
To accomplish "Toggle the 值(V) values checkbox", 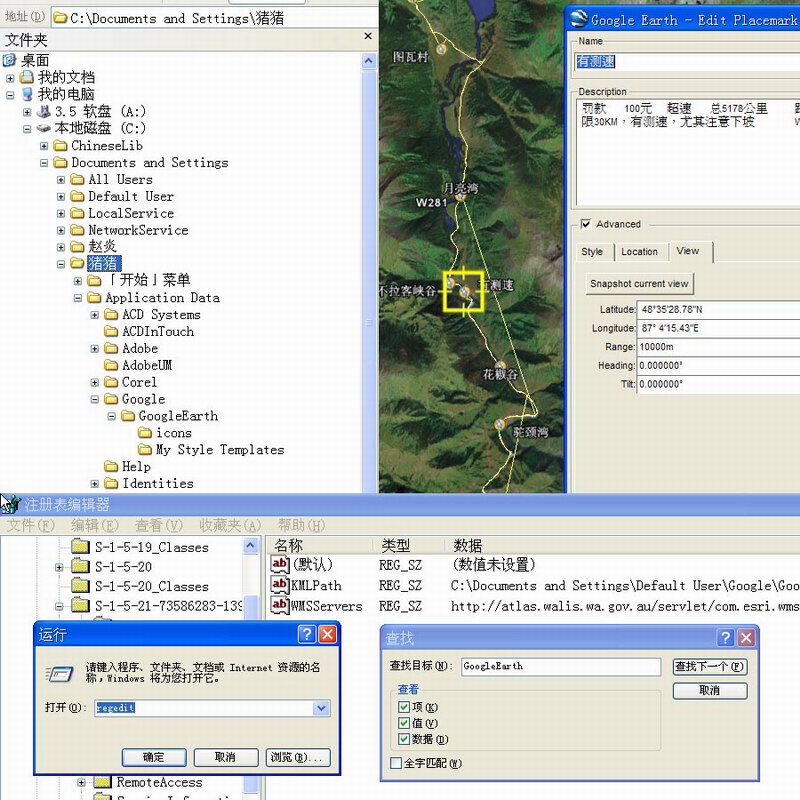I will [404, 723].
